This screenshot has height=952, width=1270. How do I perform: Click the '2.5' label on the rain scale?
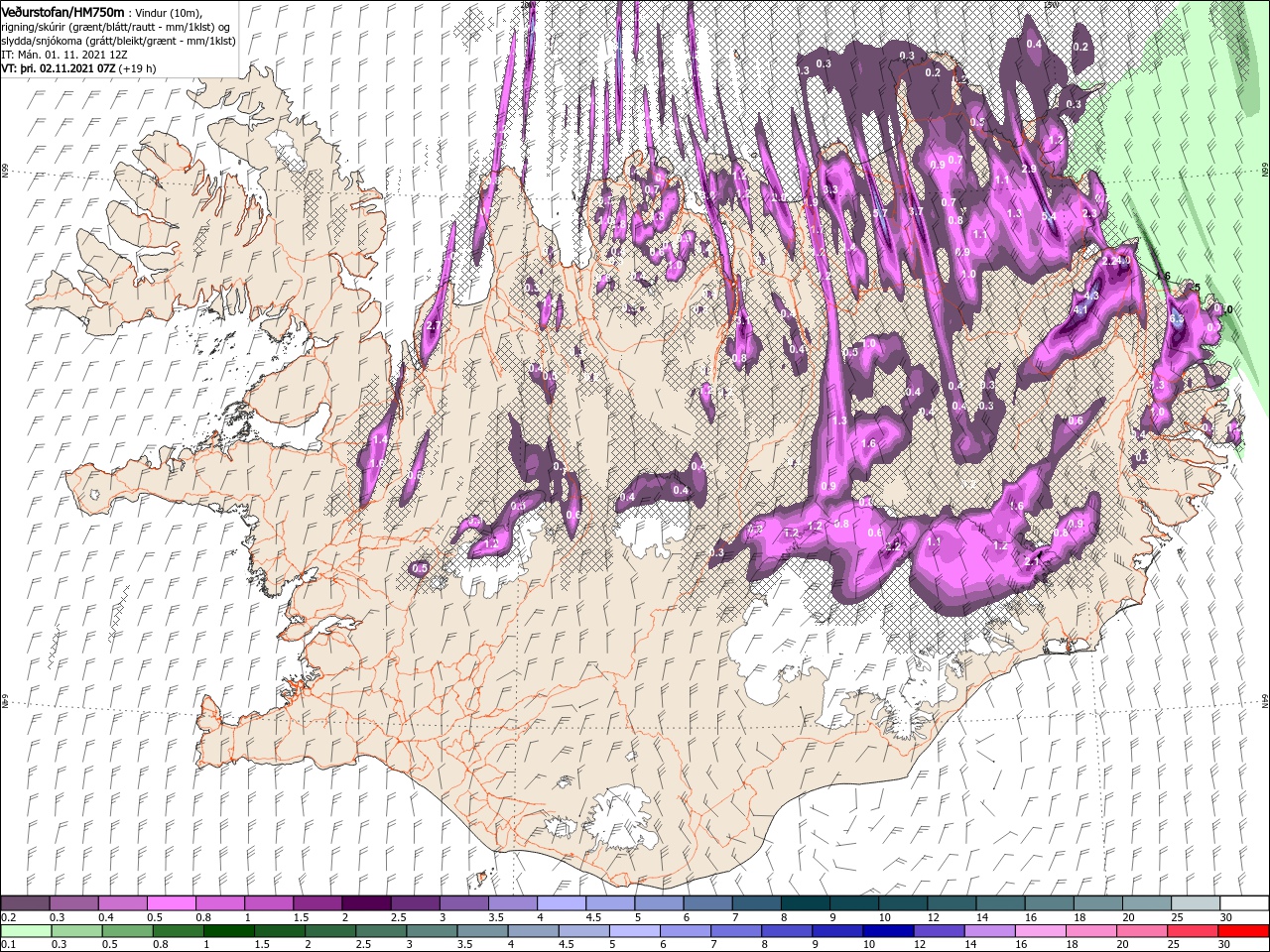click(x=362, y=945)
